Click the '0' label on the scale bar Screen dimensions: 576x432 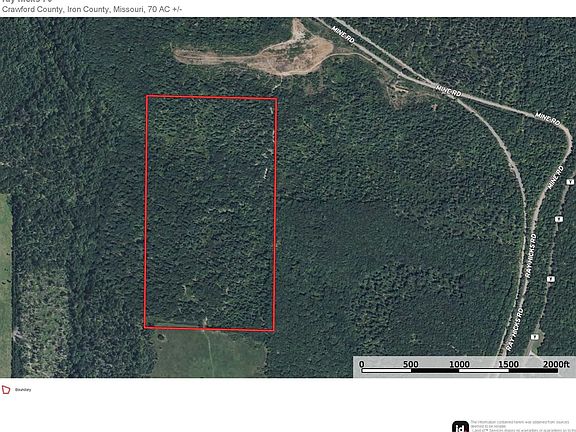(362, 364)
